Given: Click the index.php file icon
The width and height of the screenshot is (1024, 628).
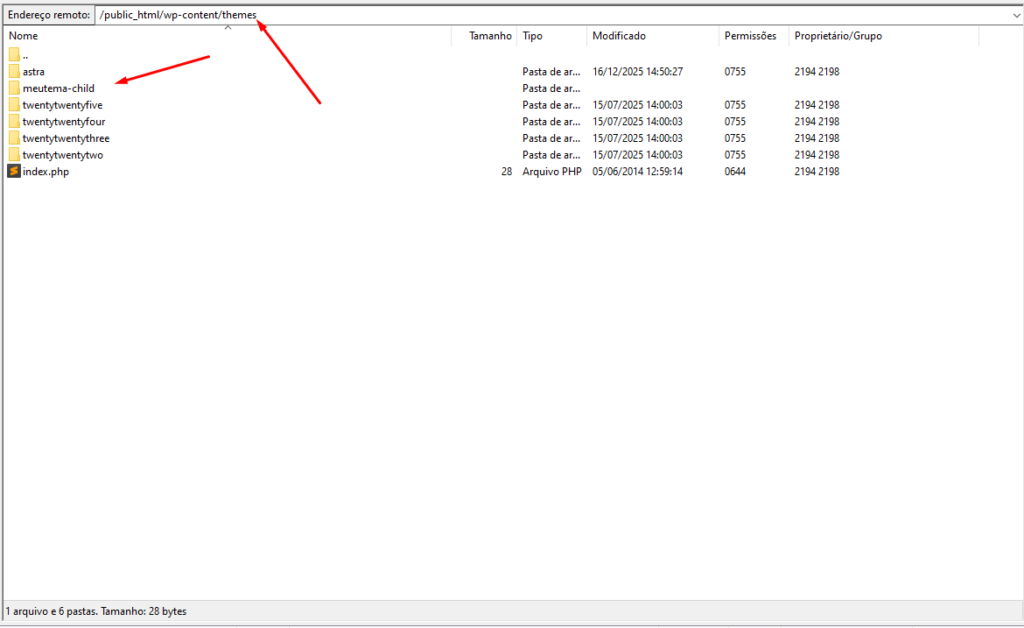Looking at the screenshot, I should [x=14, y=171].
